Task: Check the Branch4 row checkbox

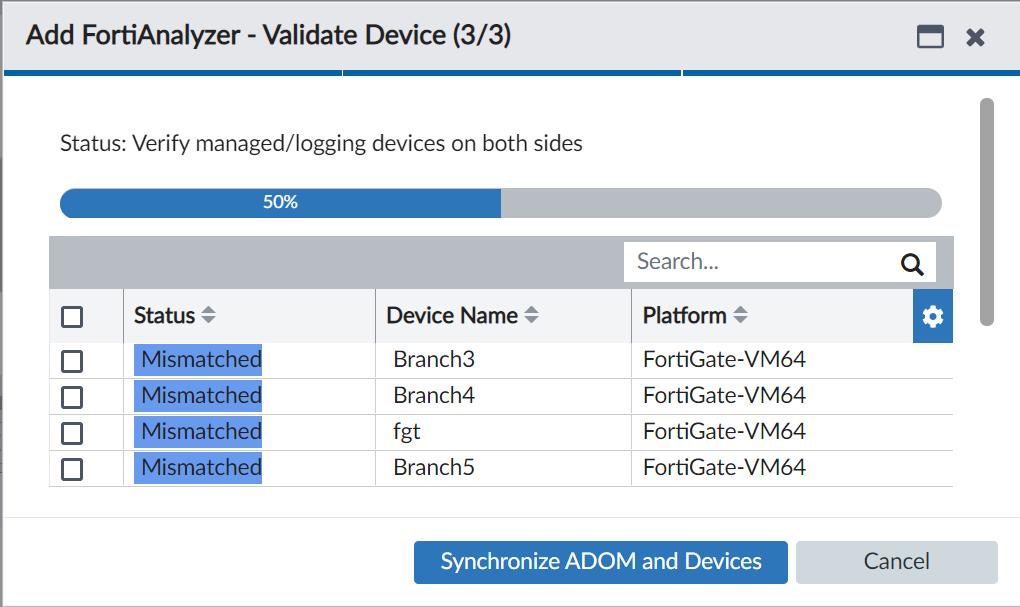Action: pos(72,397)
